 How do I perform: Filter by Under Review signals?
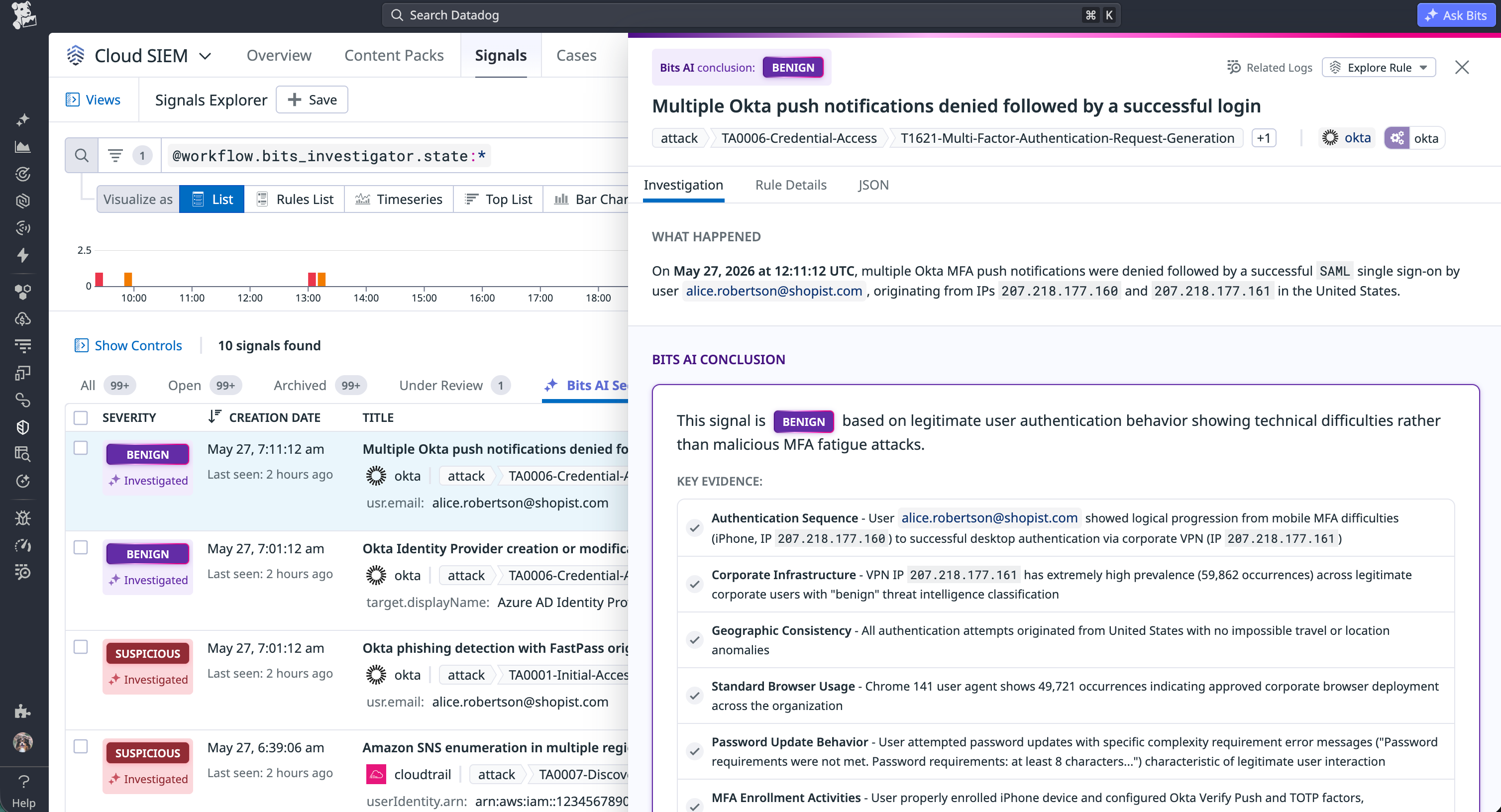454,385
